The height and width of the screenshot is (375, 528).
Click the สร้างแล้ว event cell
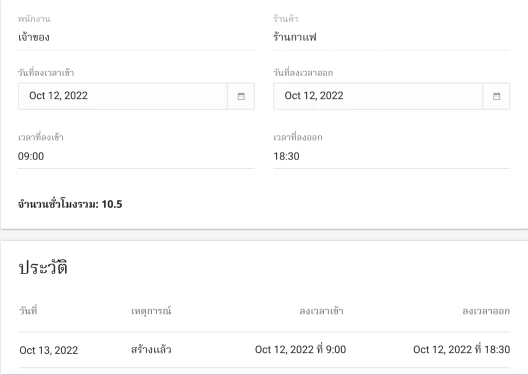click(151, 350)
